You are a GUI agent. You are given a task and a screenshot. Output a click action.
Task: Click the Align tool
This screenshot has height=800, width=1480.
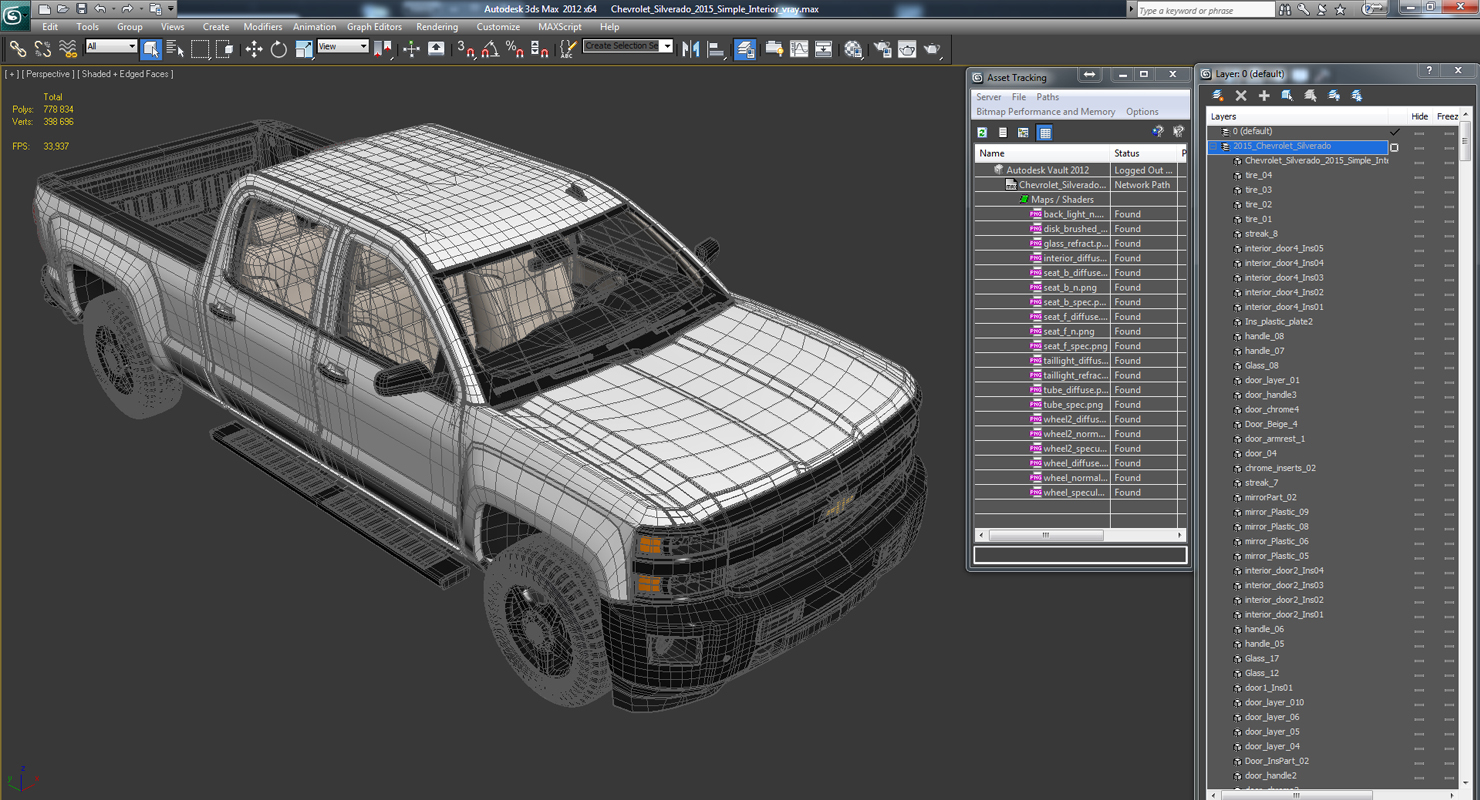point(716,48)
